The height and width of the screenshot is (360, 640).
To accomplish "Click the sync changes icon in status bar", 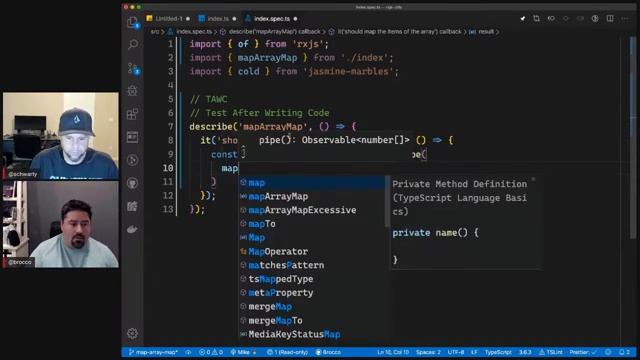I will 188,352.
